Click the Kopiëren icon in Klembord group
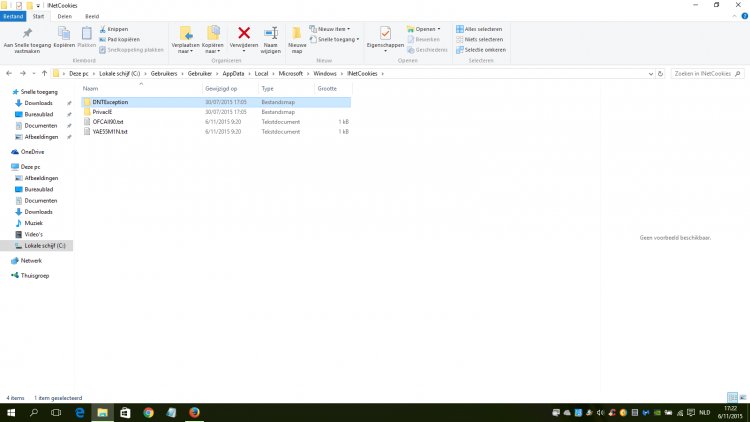Viewport: 750px width, 422px height. pos(64,37)
